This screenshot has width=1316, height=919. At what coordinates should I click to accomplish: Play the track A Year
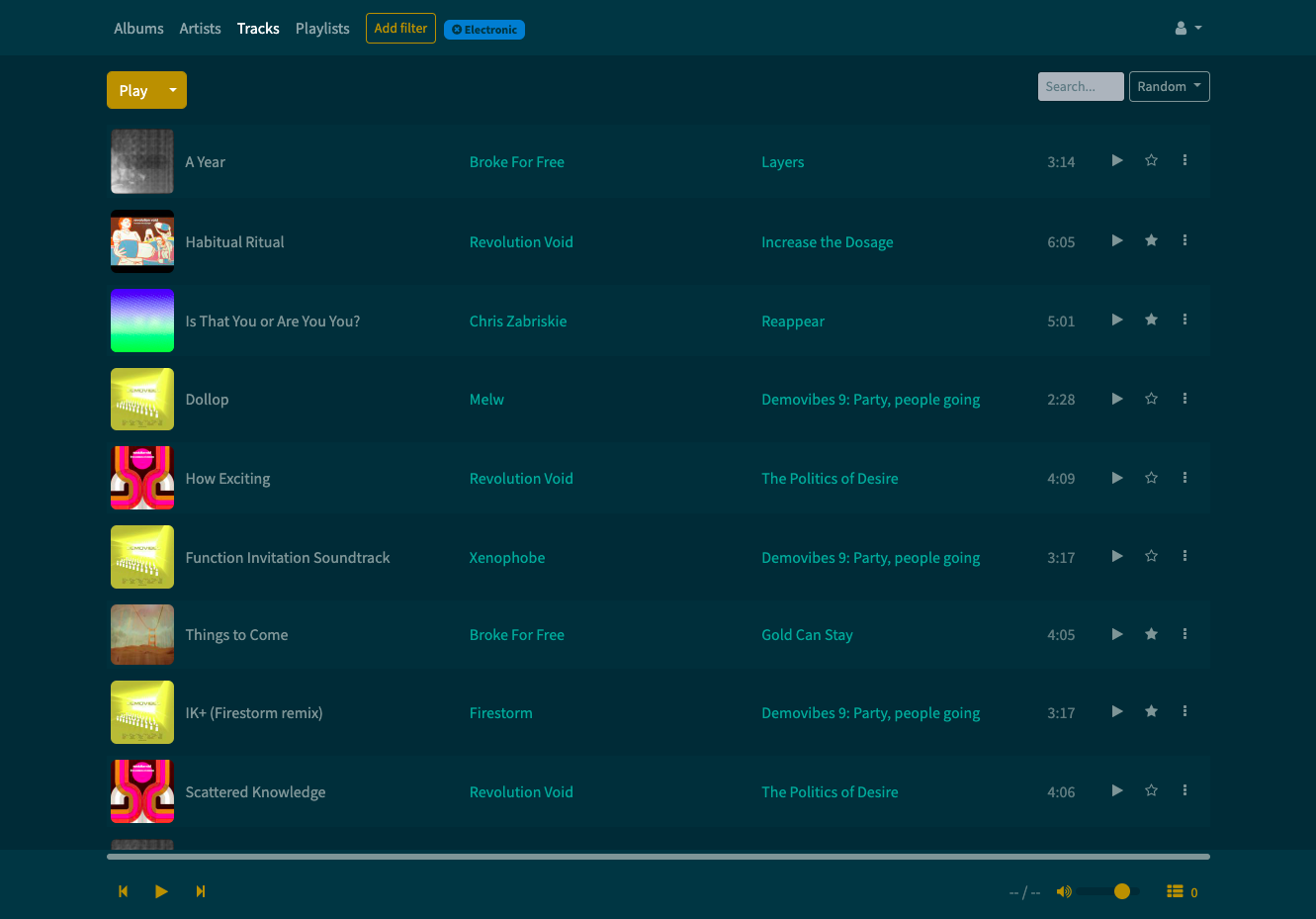pos(1117,160)
